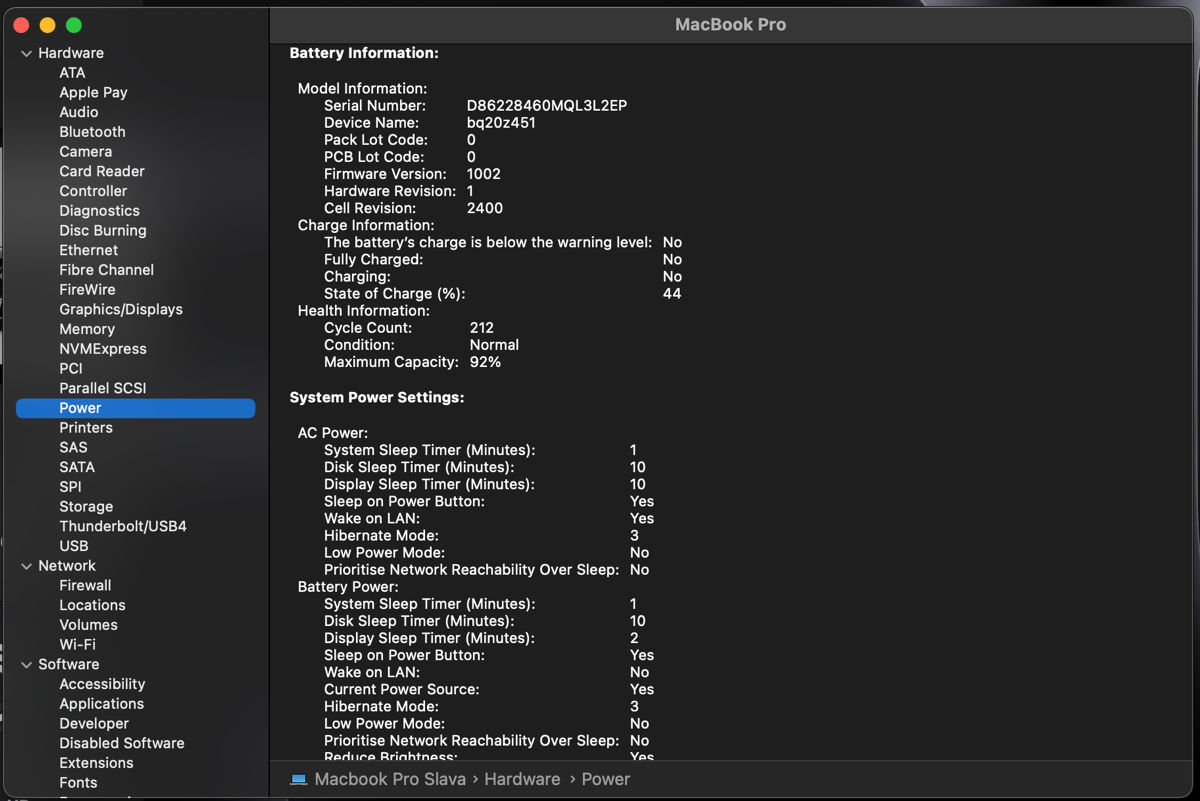This screenshot has height=801, width=1200.
Task: Select ATA in the sidebar
Action: point(72,73)
